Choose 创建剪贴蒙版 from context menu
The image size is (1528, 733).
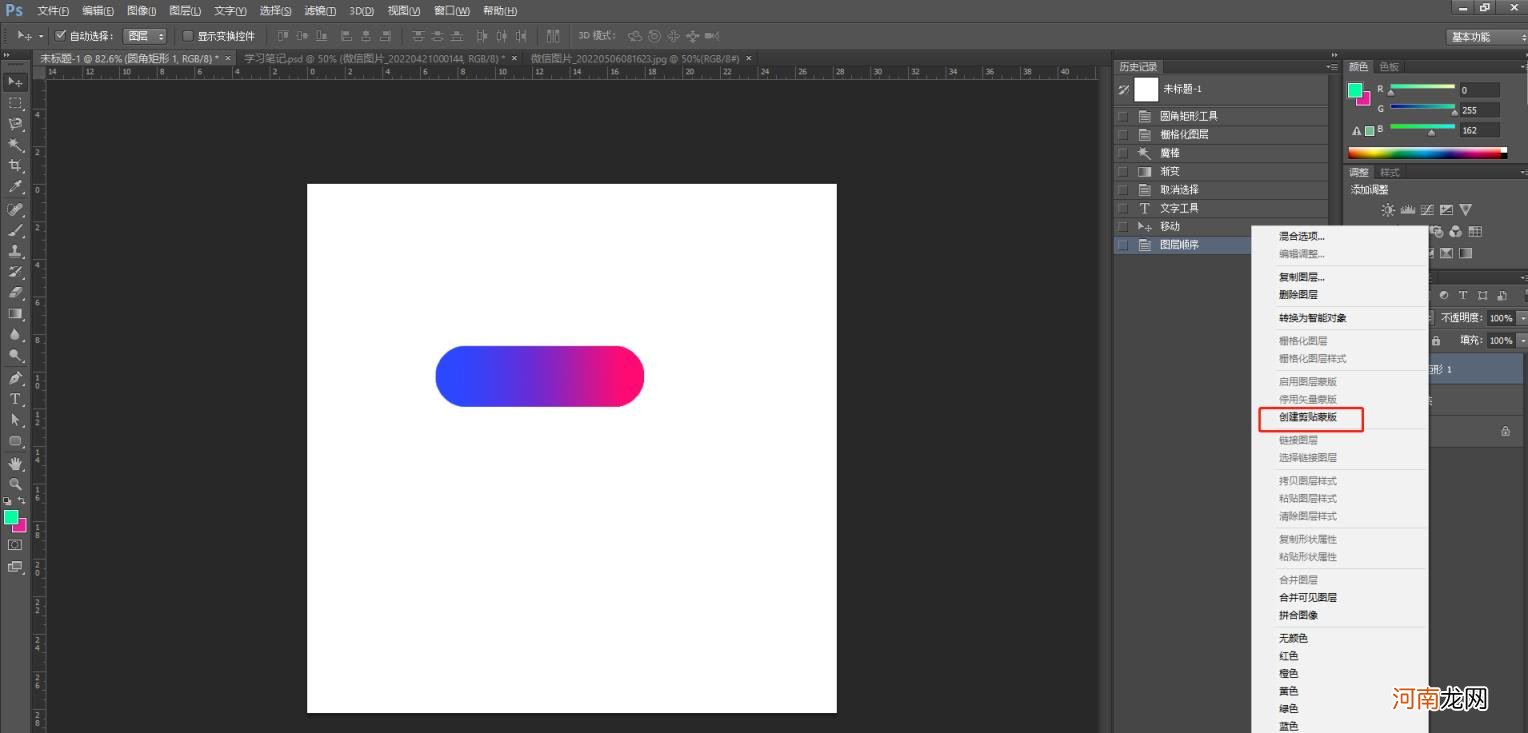pyautogui.click(x=1308, y=417)
